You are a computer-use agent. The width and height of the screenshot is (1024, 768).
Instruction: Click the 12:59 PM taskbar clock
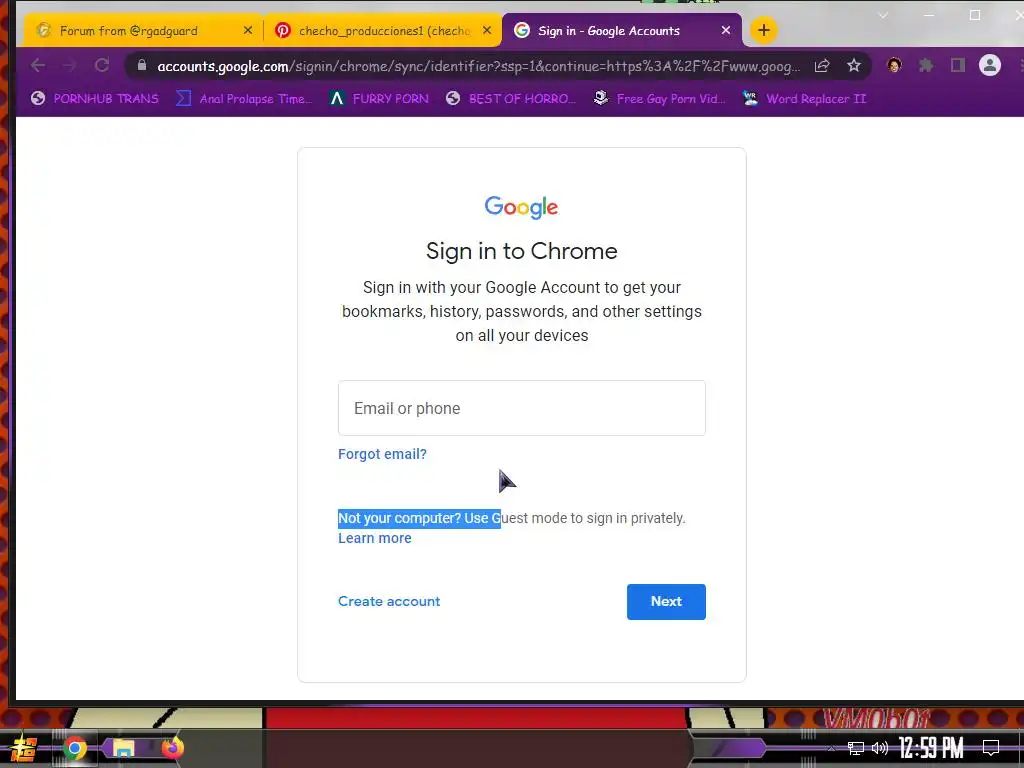(x=931, y=748)
